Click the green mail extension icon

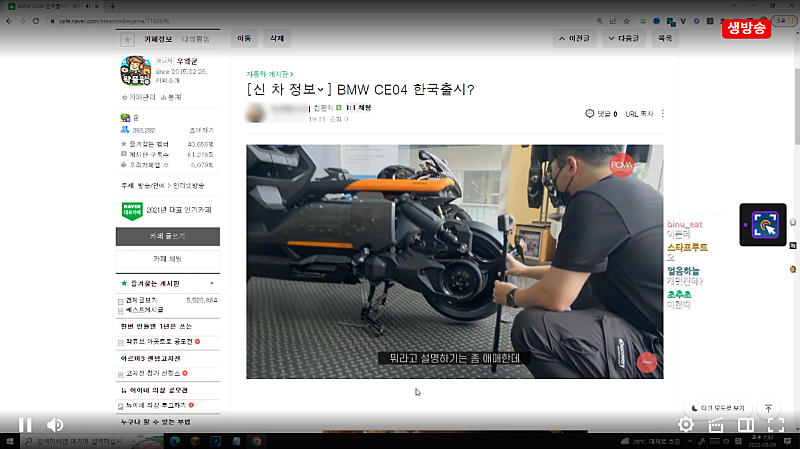click(643, 21)
